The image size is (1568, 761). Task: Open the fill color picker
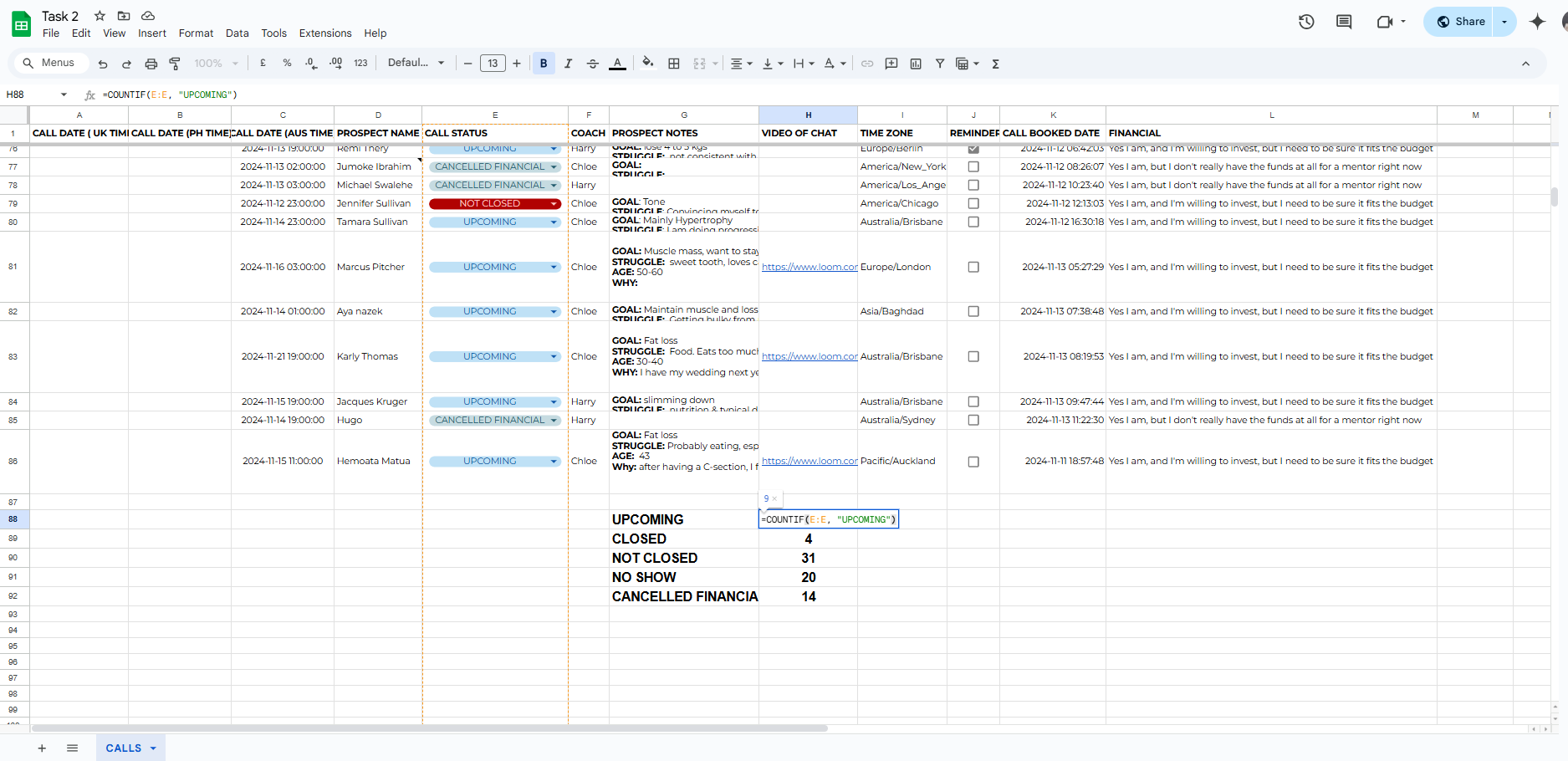pos(648,64)
